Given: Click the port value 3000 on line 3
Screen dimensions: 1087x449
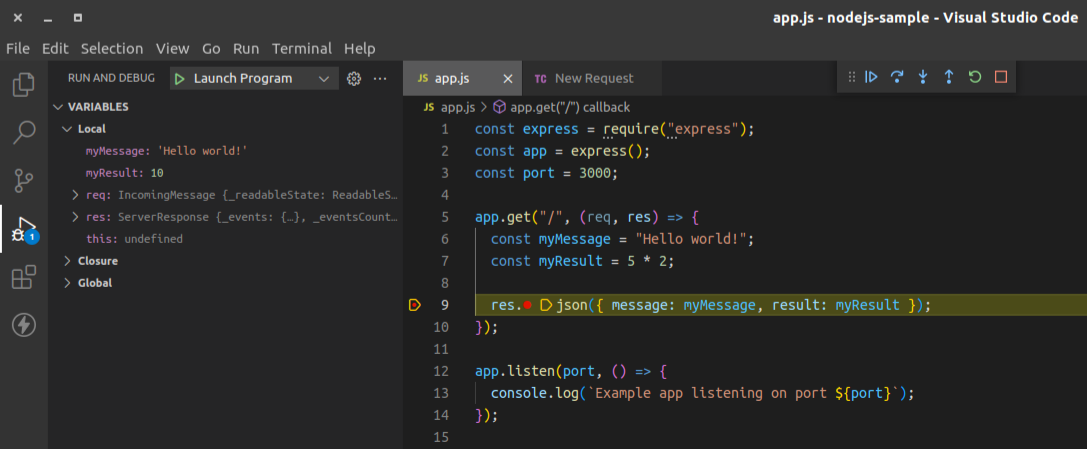Looking at the screenshot, I should tap(595, 173).
